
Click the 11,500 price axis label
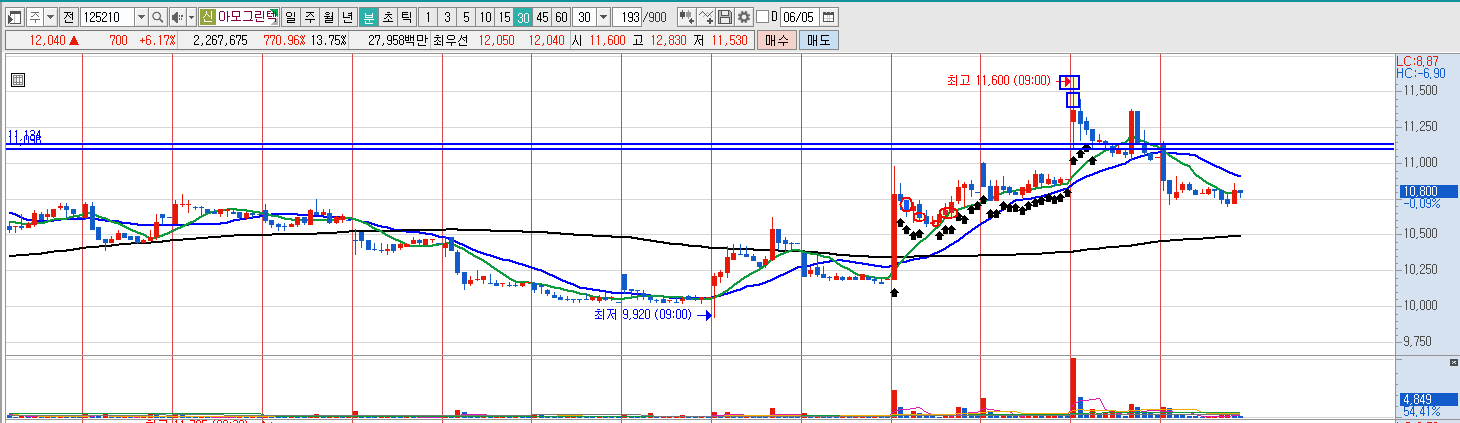1419,91
